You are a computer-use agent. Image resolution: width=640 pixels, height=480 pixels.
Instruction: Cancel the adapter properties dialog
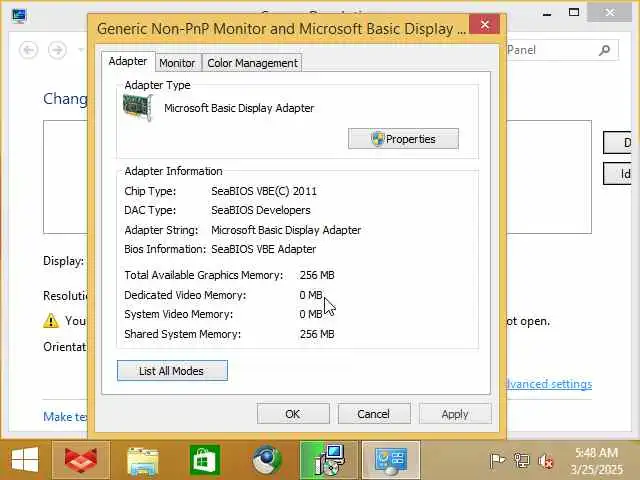[x=374, y=414]
